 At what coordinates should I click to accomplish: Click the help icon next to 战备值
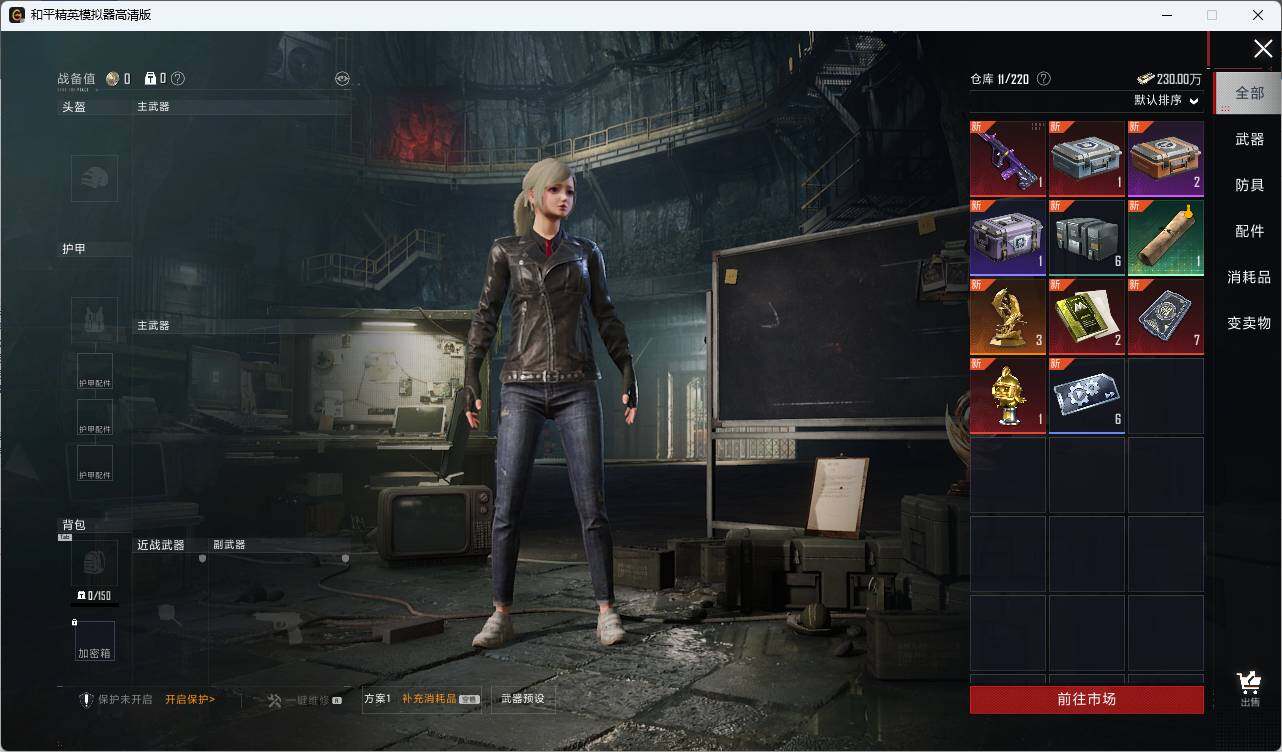[x=178, y=79]
